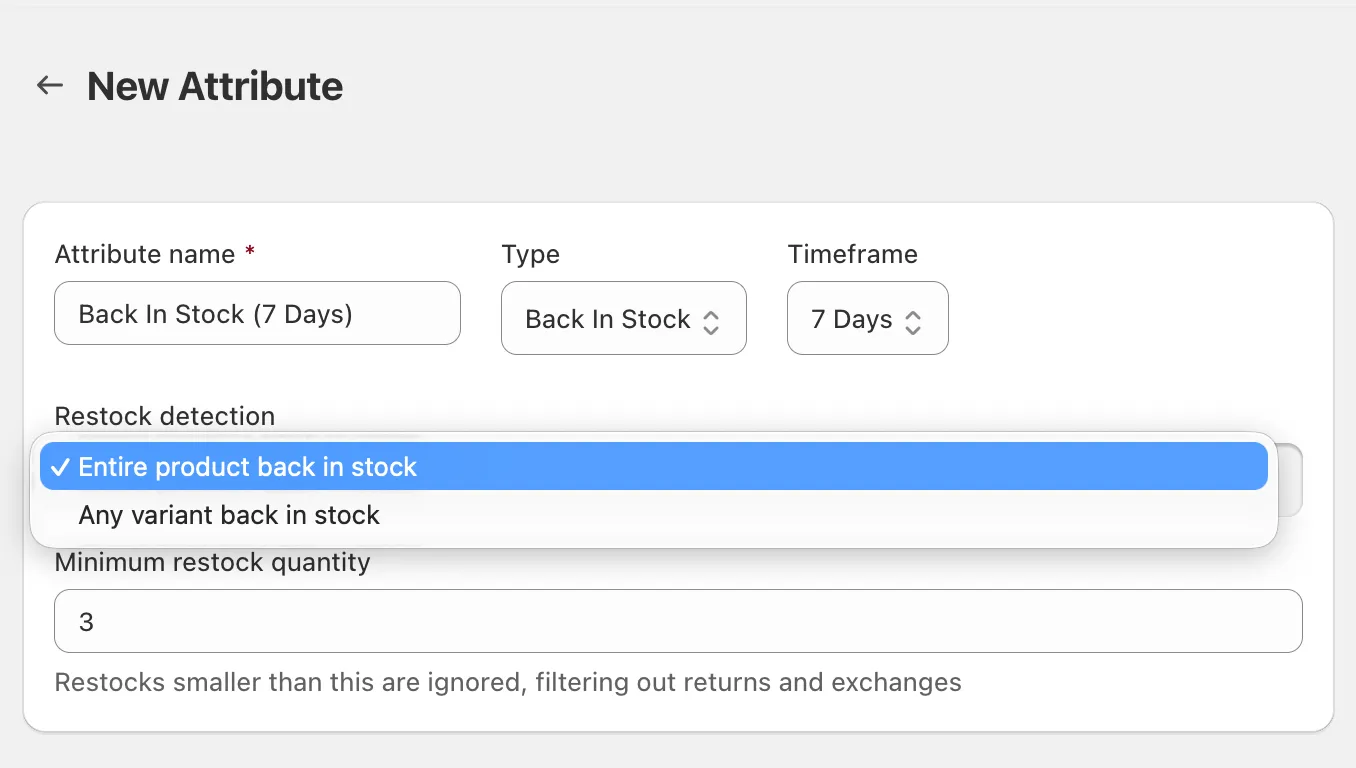Screen dimensions: 1356x768
Task: Click the Minimum restock quantity label
Action: tap(213, 562)
